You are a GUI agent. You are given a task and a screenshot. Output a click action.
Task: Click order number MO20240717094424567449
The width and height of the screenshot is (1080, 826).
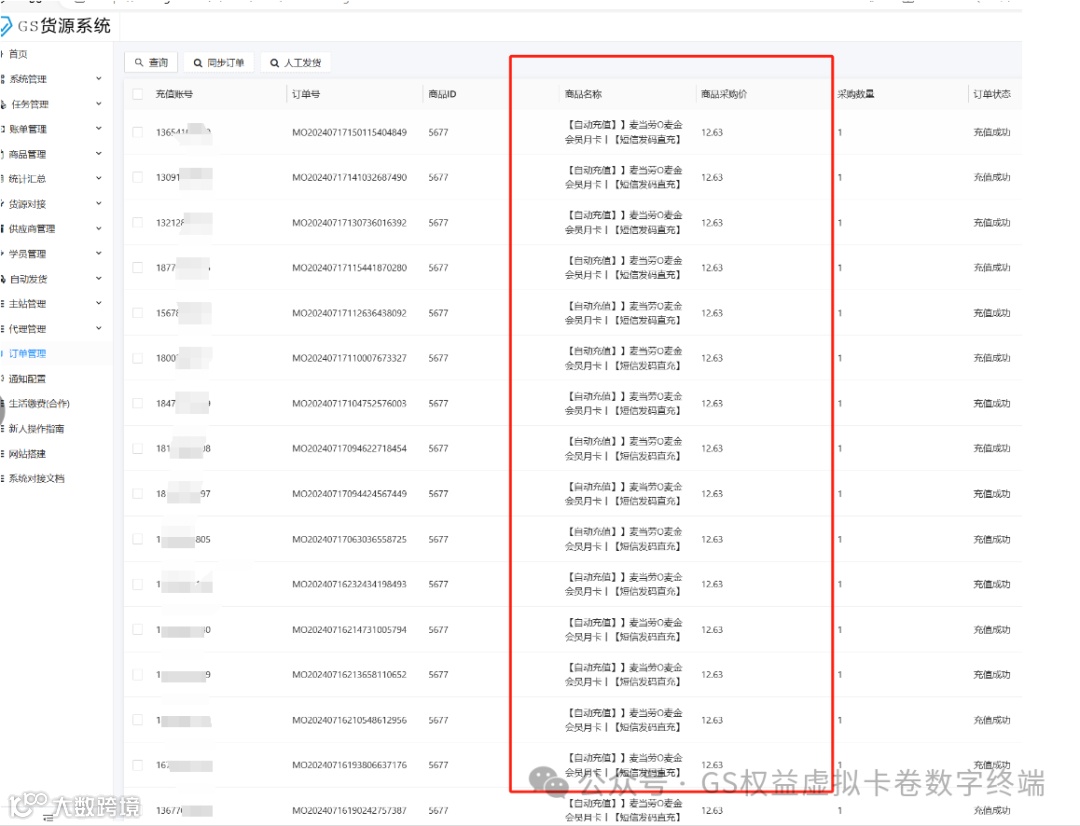click(349, 494)
